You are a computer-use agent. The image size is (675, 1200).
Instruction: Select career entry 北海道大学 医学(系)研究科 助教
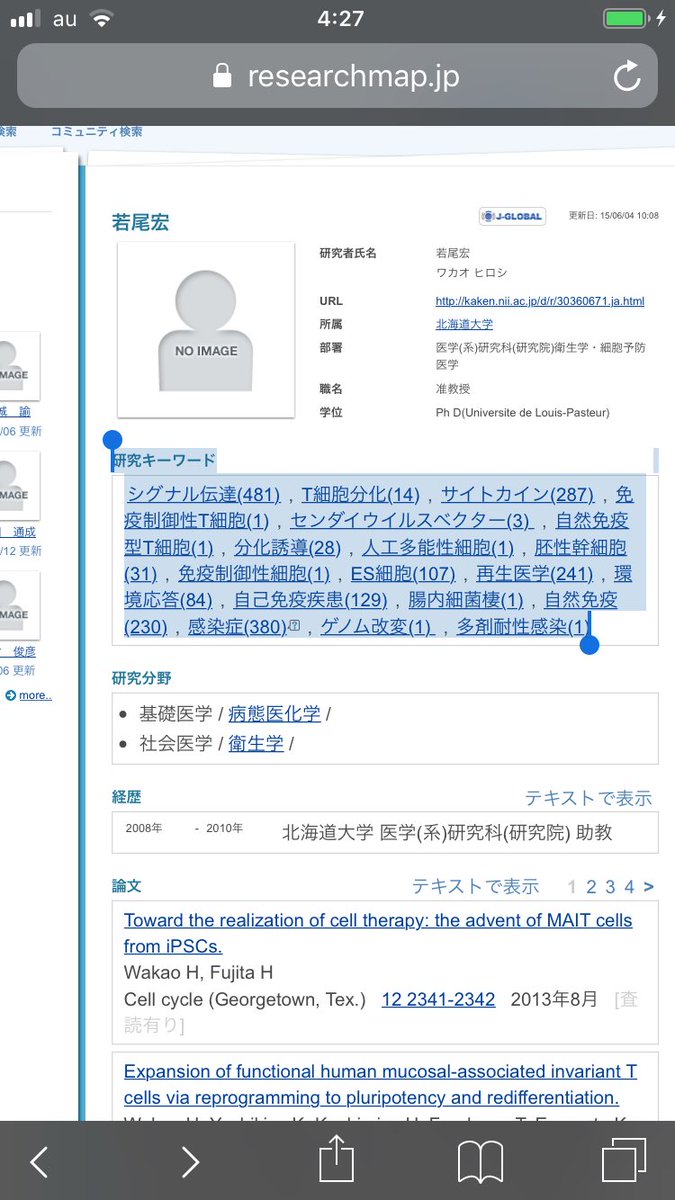pyautogui.click(x=447, y=832)
